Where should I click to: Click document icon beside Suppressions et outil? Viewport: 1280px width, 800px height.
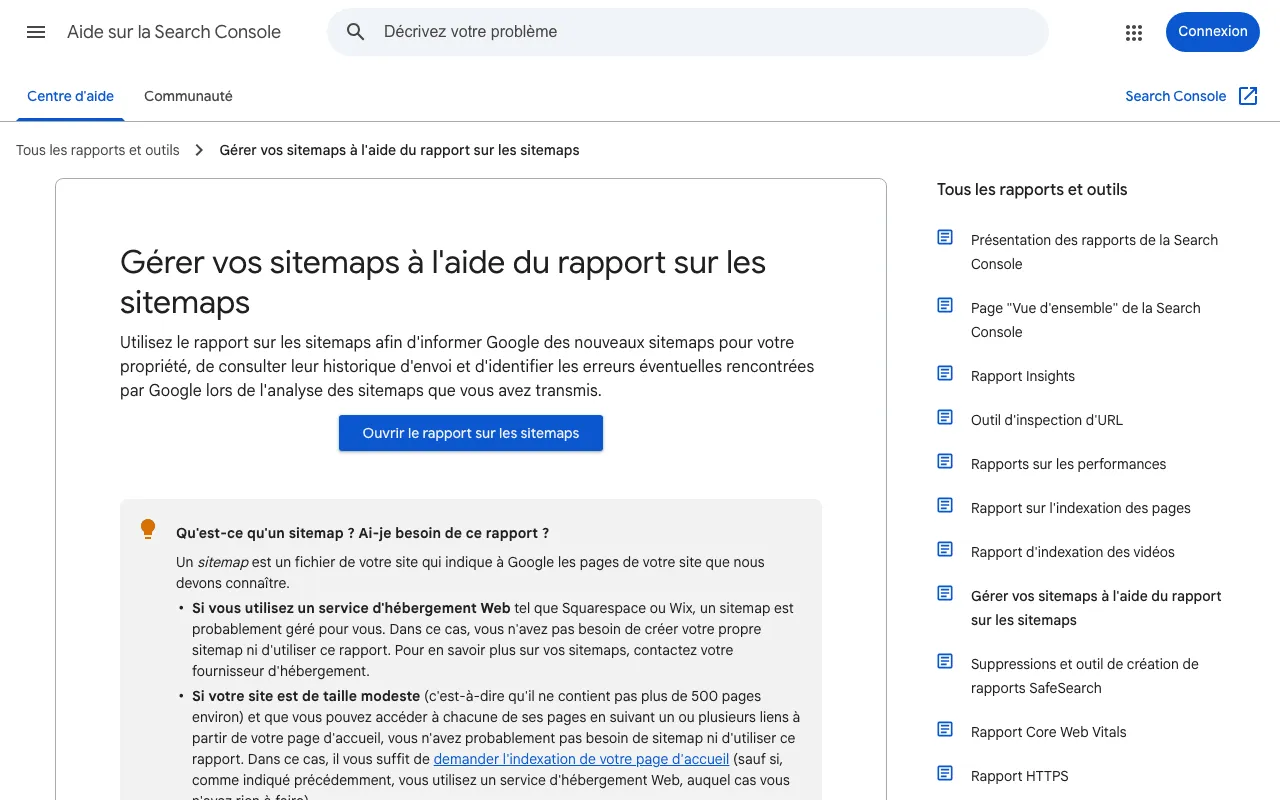pyautogui.click(x=945, y=661)
